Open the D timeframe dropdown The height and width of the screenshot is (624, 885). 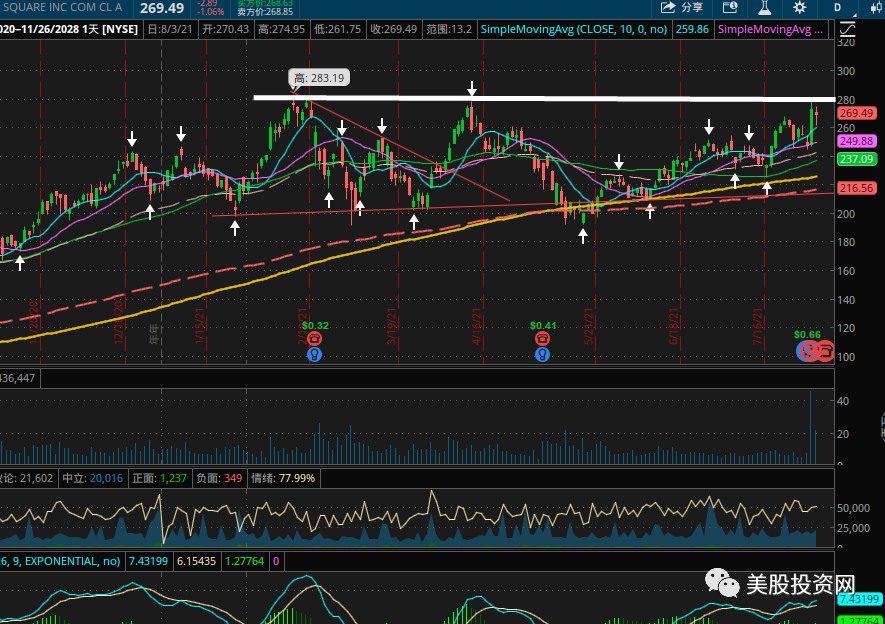coord(838,7)
